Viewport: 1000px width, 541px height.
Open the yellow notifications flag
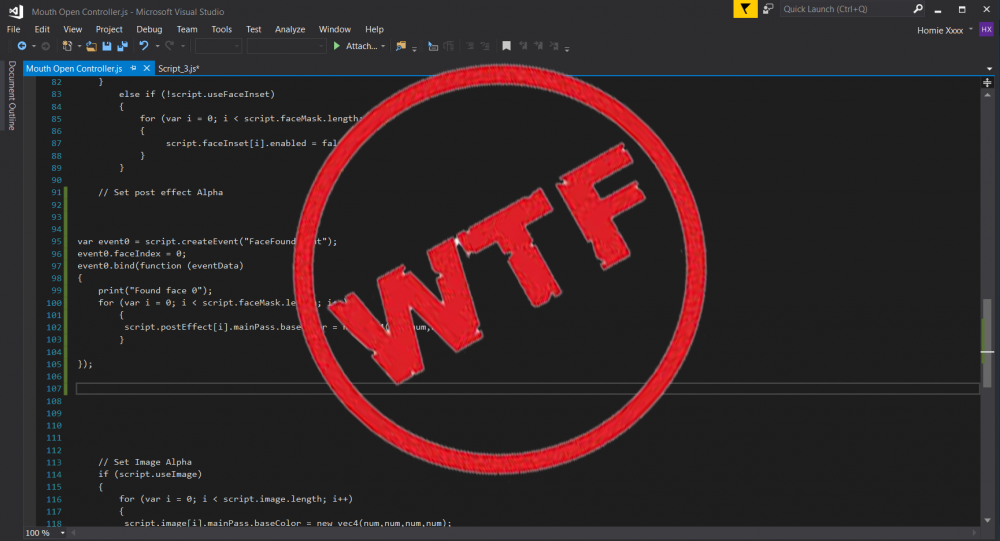coord(746,9)
